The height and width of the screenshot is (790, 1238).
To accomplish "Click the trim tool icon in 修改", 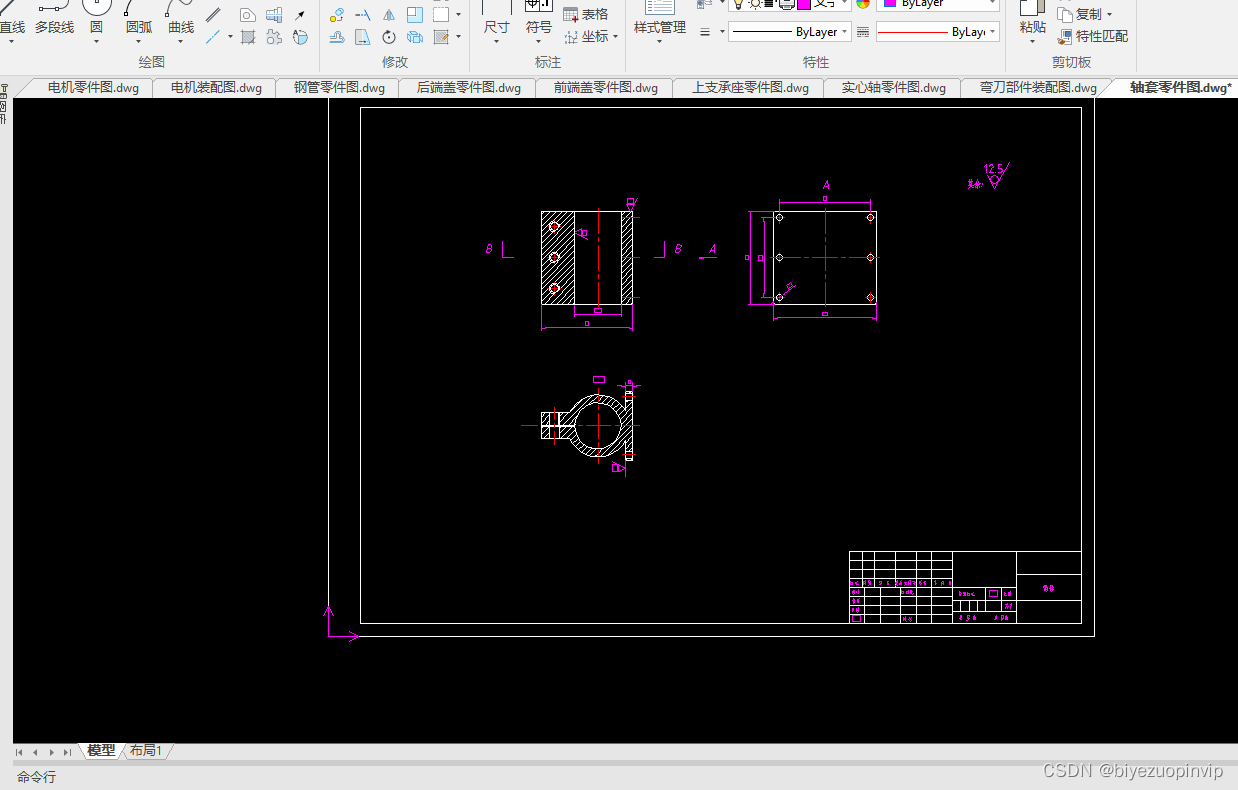I will pyautogui.click(x=363, y=15).
